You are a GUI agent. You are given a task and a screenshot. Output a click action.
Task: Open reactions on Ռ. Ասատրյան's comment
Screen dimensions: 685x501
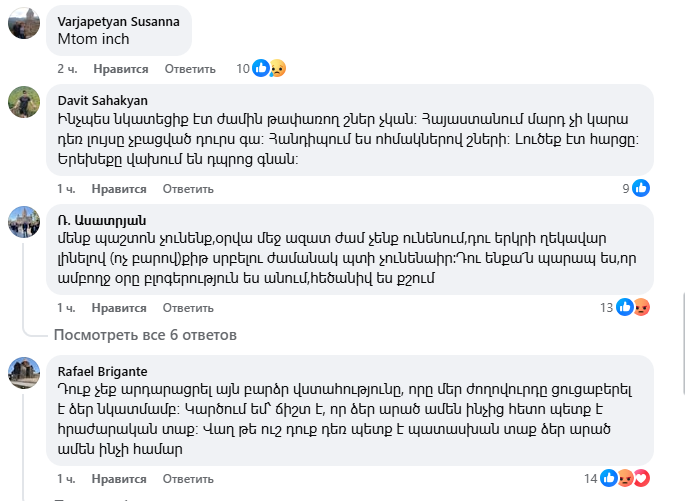coord(633,307)
